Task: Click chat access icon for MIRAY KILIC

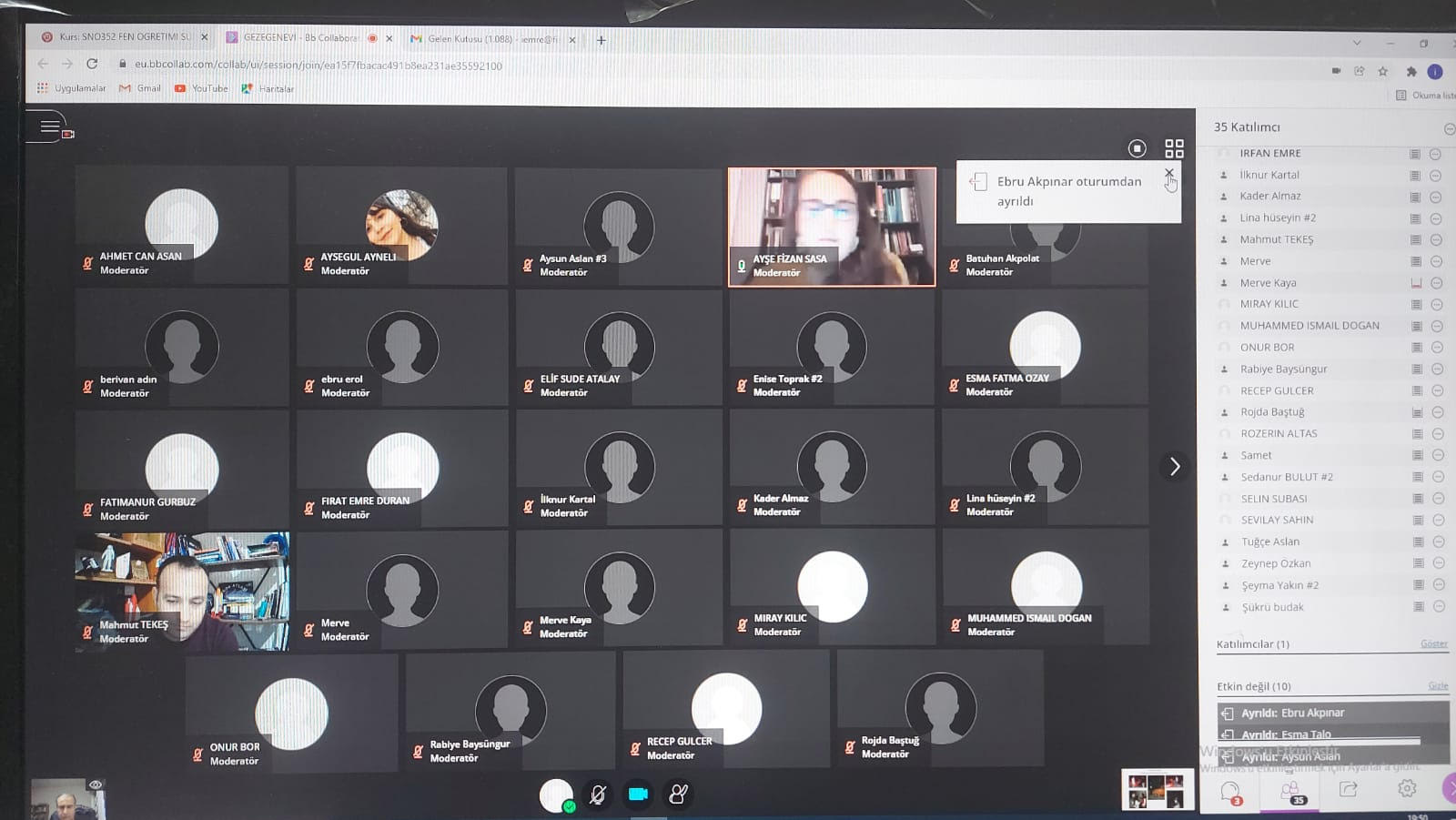Action: click(1416, 305)
